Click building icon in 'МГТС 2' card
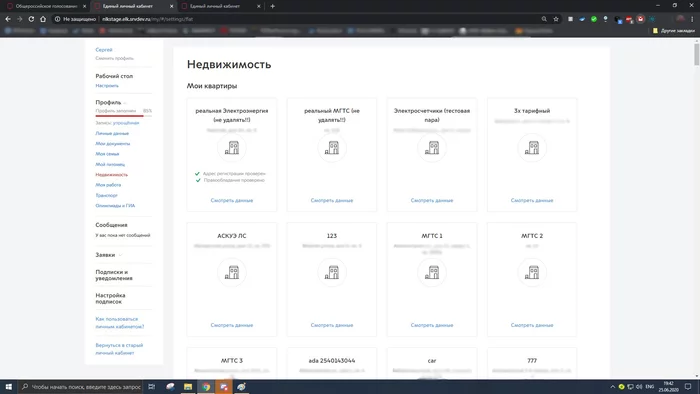The height and width of the screenshot is (394, 700). coord(532,272)
